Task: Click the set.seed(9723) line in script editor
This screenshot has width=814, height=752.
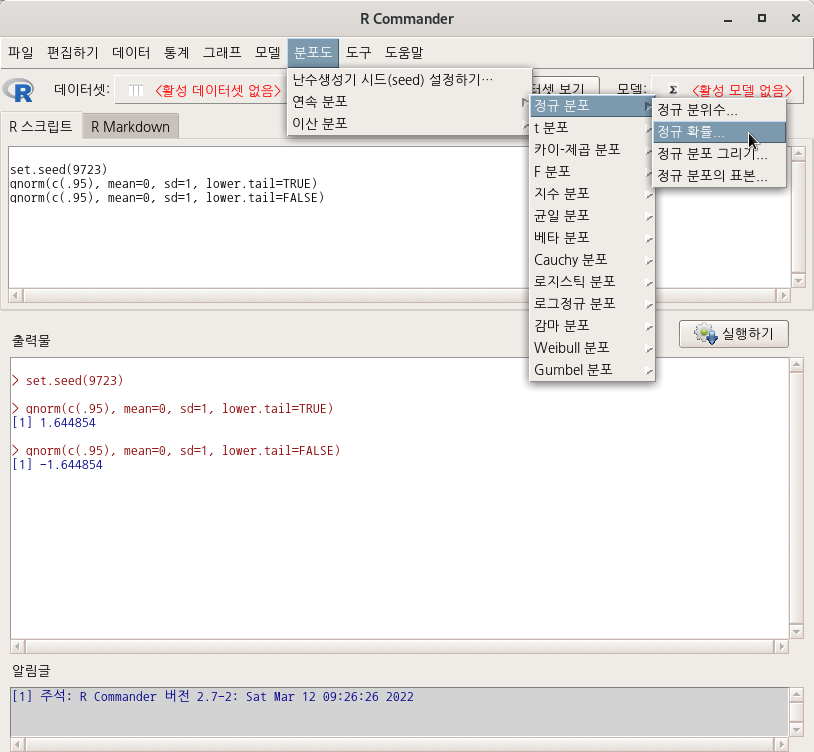Action: 59,169
